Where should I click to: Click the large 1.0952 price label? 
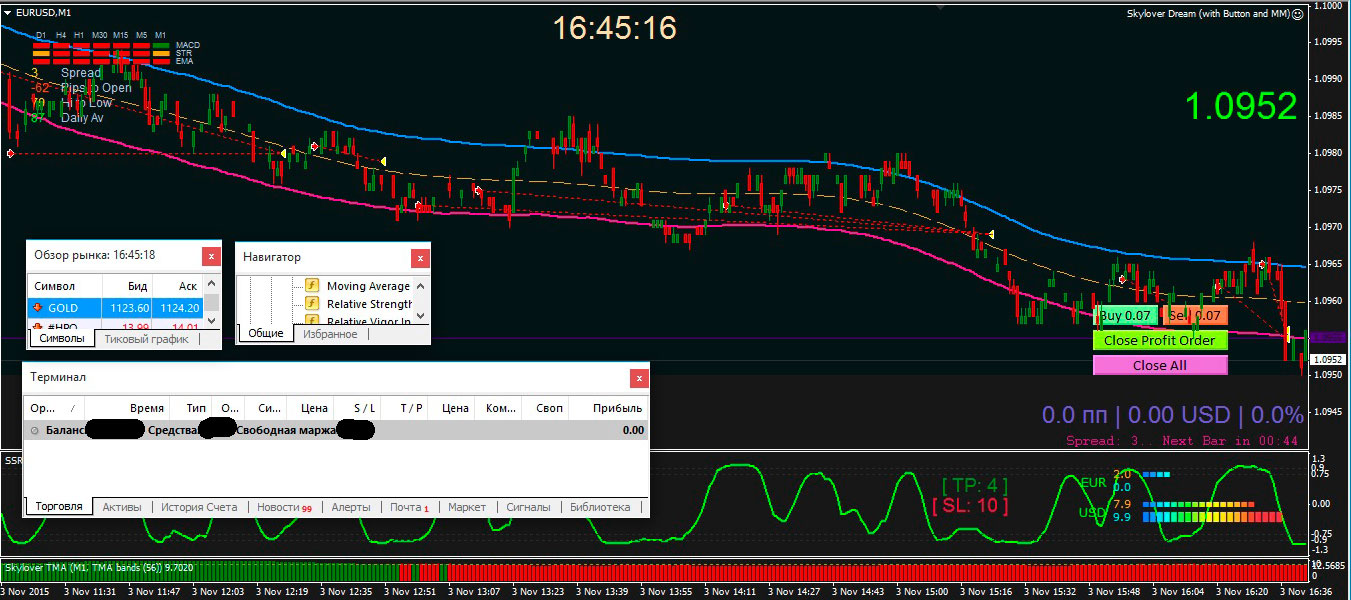pos(1241,106)
